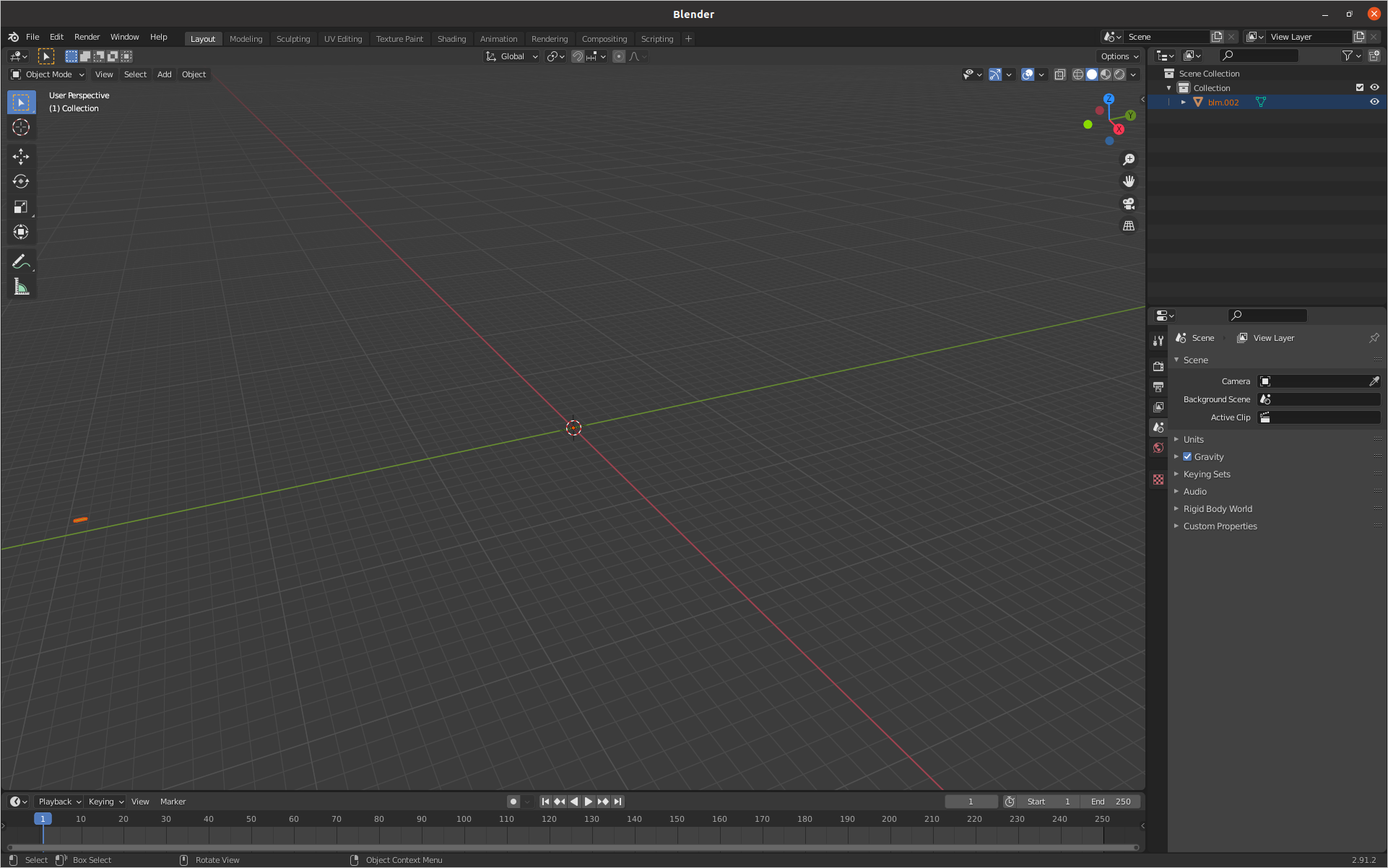
Task: Click the current frame number slider
Action: (x=971, y=802)
